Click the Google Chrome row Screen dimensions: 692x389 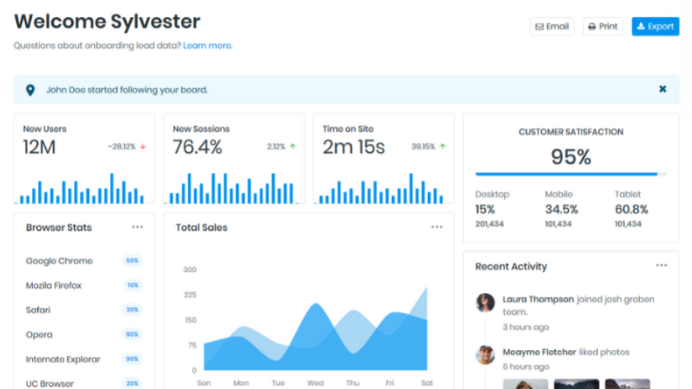(x=84, y=261)
